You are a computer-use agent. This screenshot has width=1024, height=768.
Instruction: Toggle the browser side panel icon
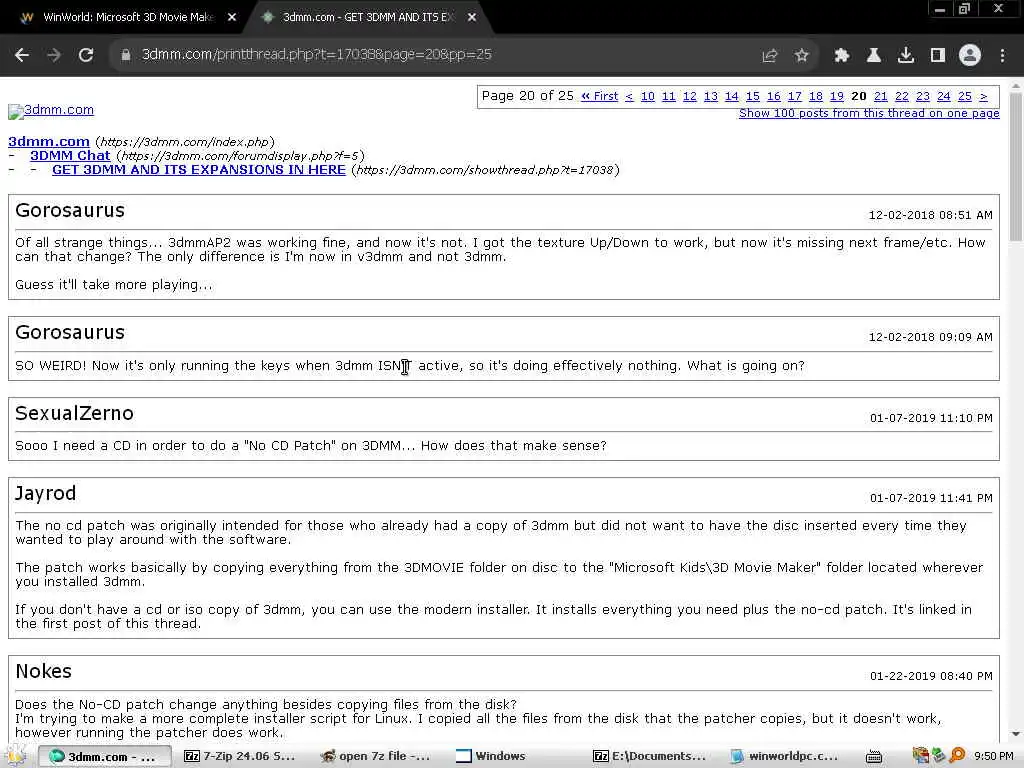pos(938,56)
